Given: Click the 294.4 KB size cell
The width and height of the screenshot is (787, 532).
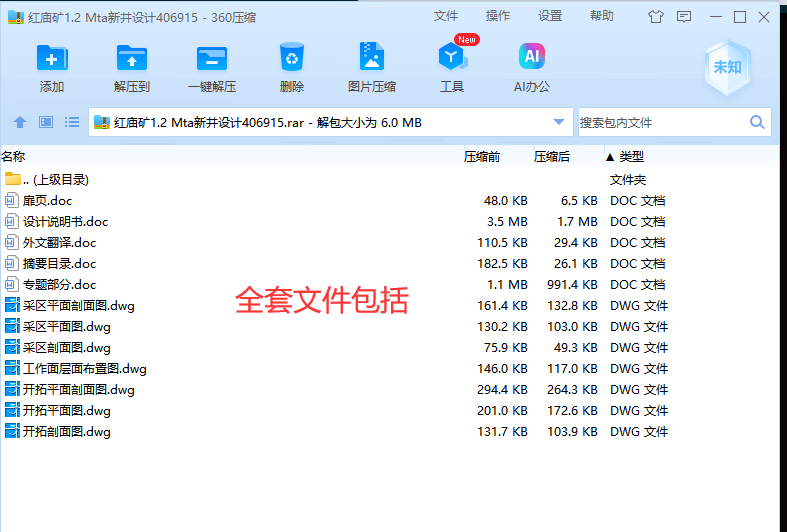Looking at the screenshot, I should click(502, 390).
